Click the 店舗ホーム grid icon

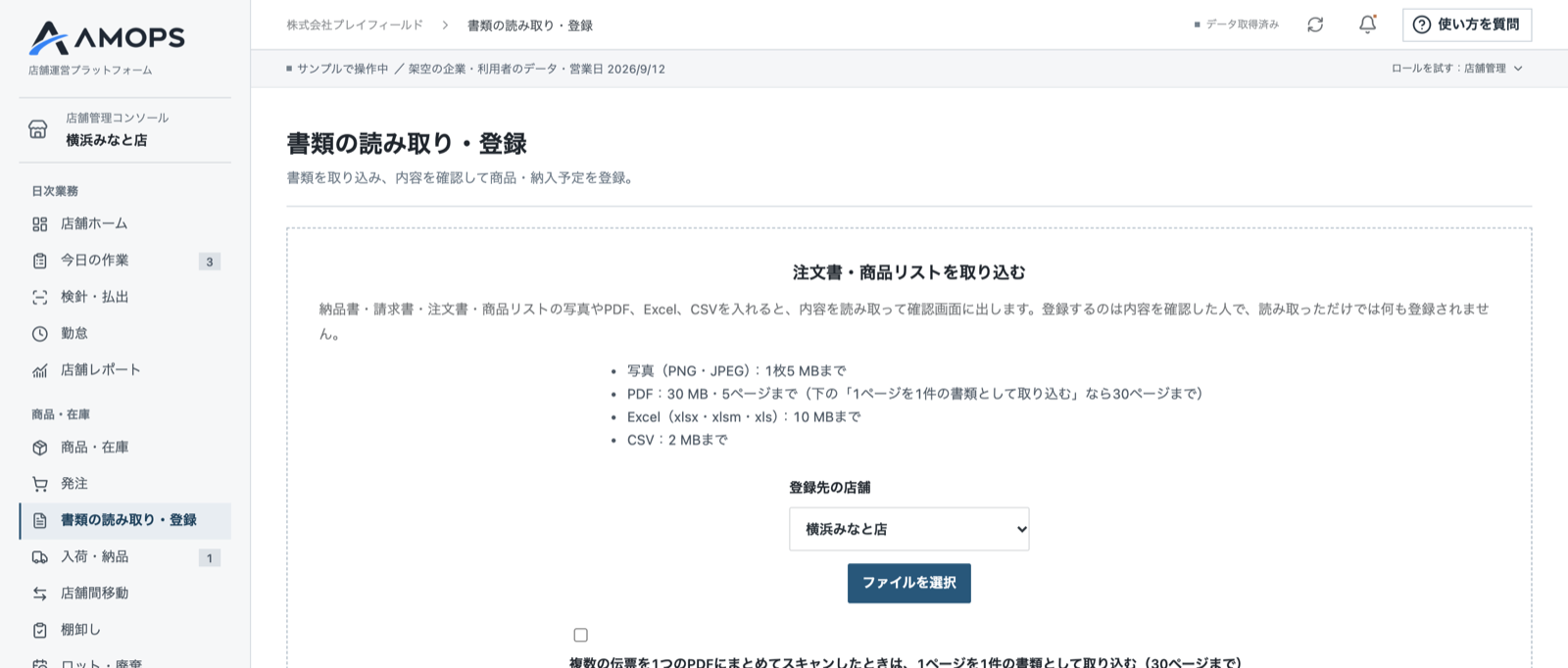click(40, 224)
